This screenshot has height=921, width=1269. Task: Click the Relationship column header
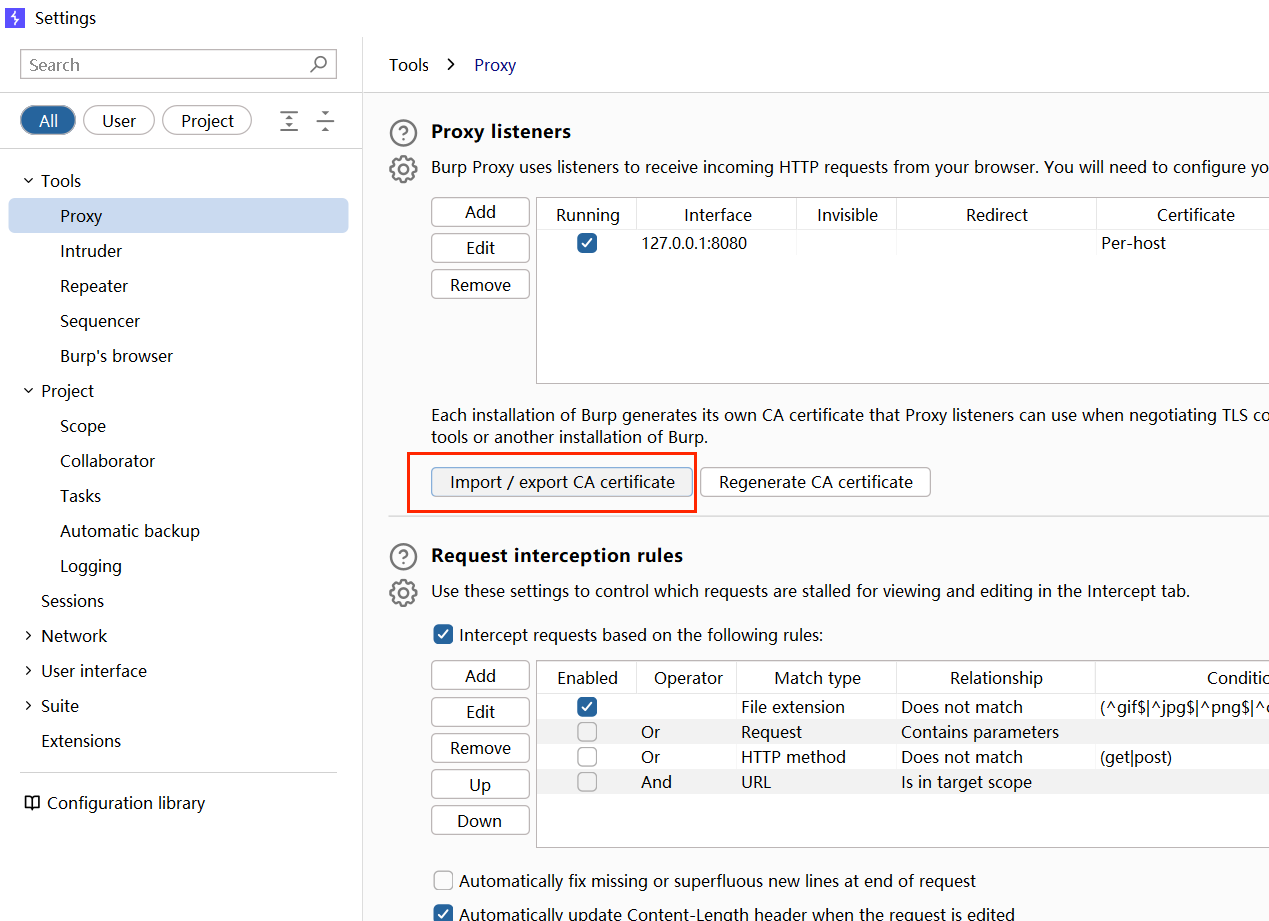(x=996, y=678)
